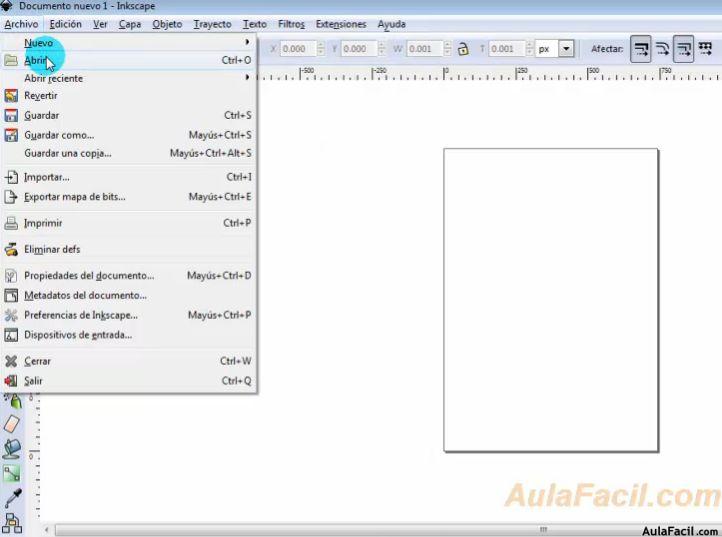Open the Ver menu

pyautogui.click(x=100, y=24)
